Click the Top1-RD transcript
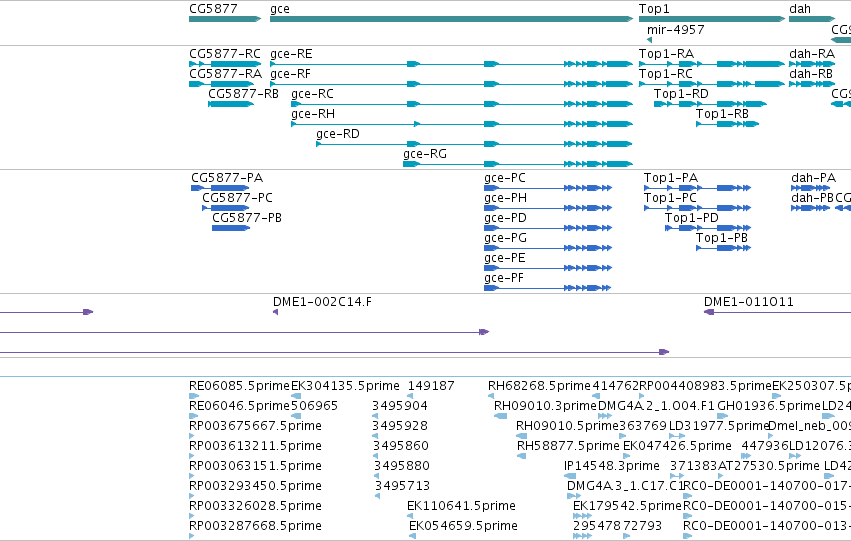 tap(710, 104)
